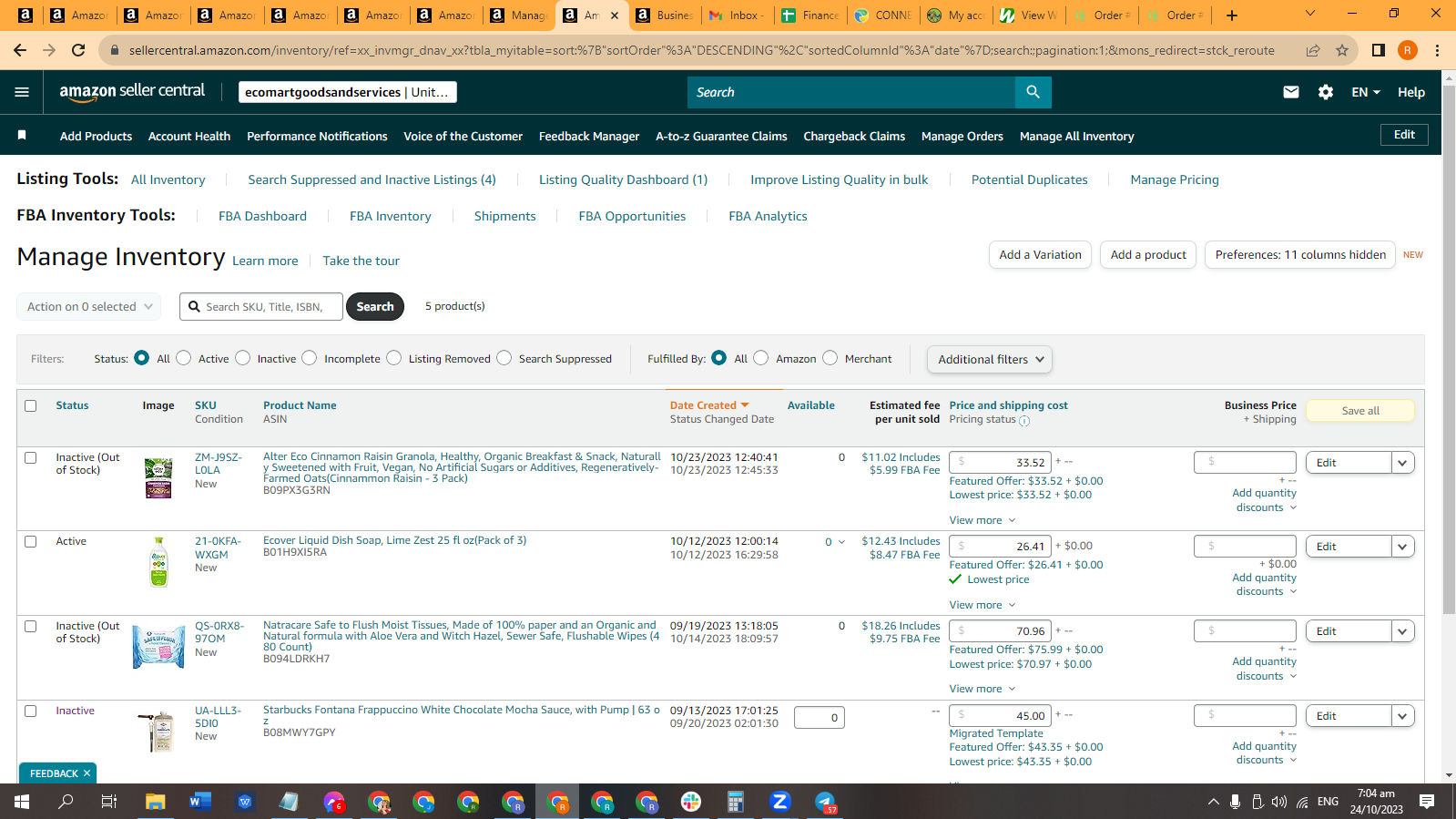
Task: Select the Search Suppressed filter
Action: tap(504, 358)
